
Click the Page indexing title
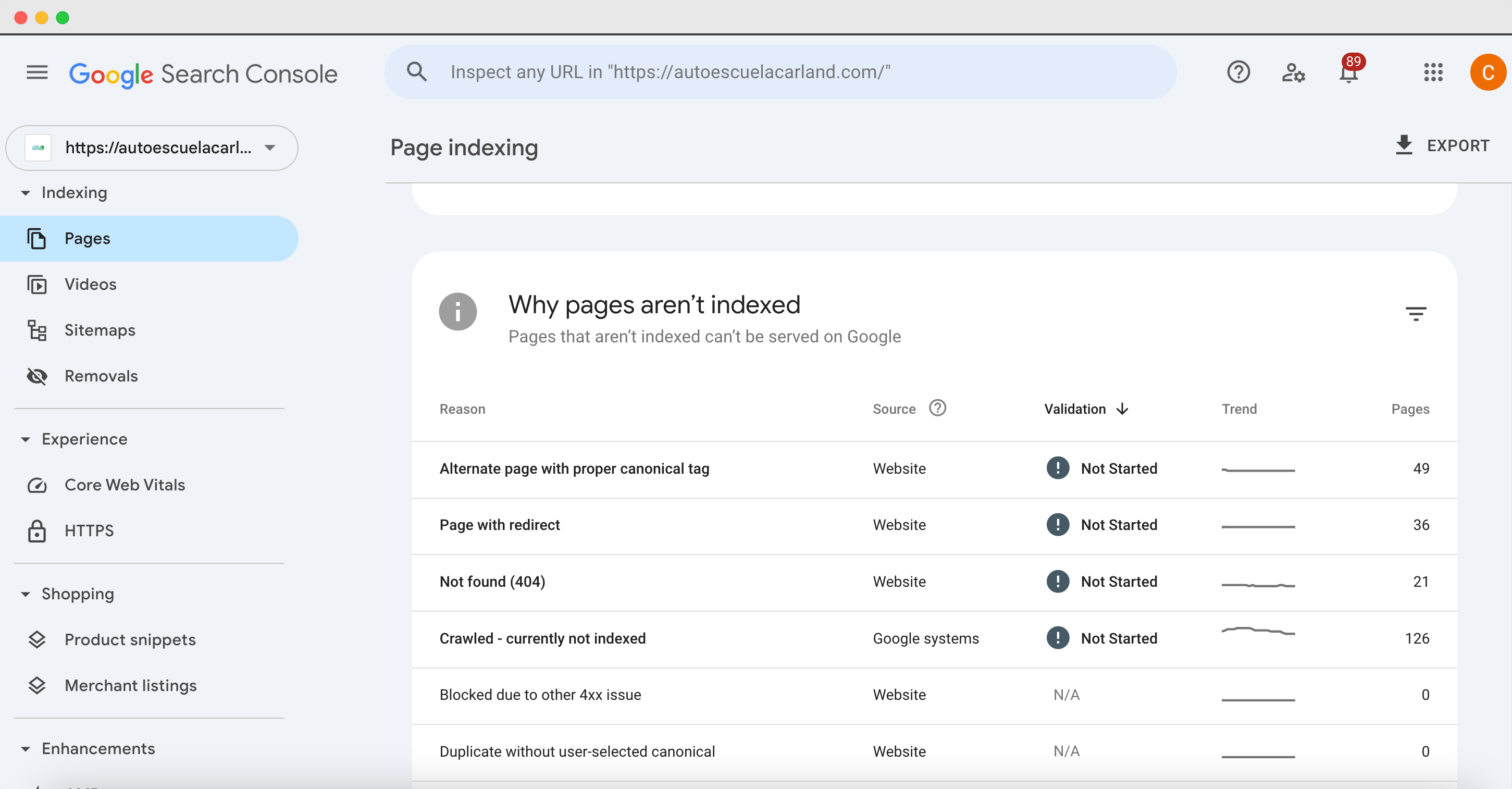464,147
